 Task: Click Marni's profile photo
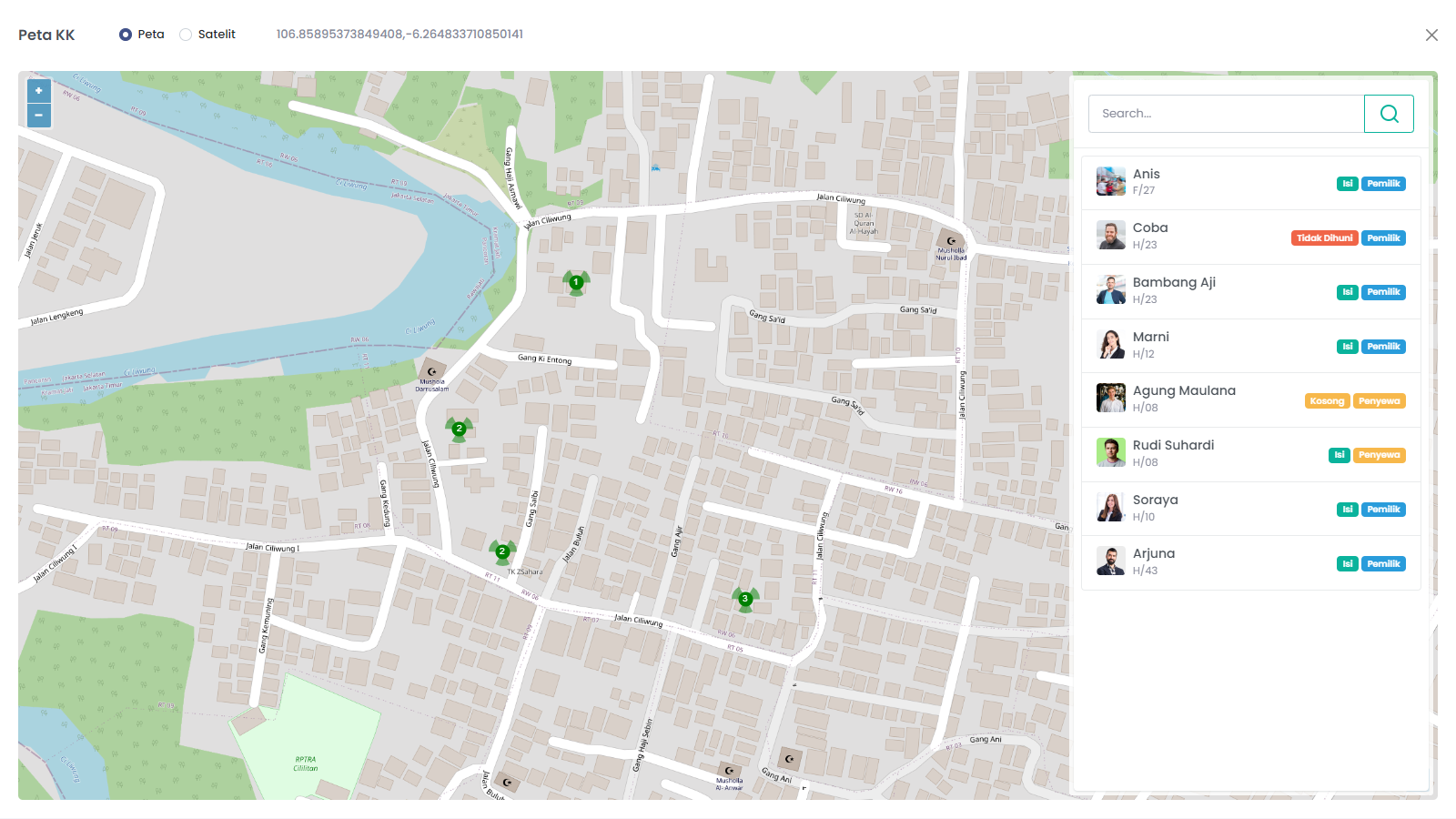click(1110, 345)
